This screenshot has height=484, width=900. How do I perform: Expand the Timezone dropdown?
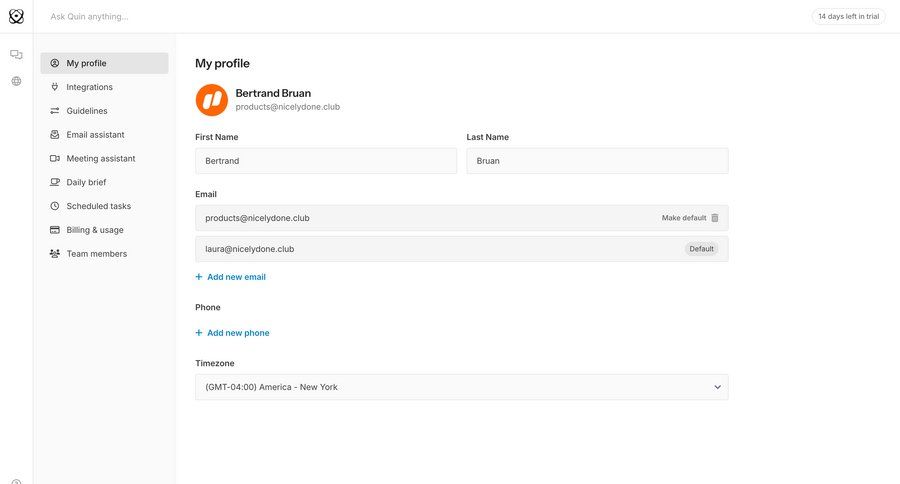(461, 387)
